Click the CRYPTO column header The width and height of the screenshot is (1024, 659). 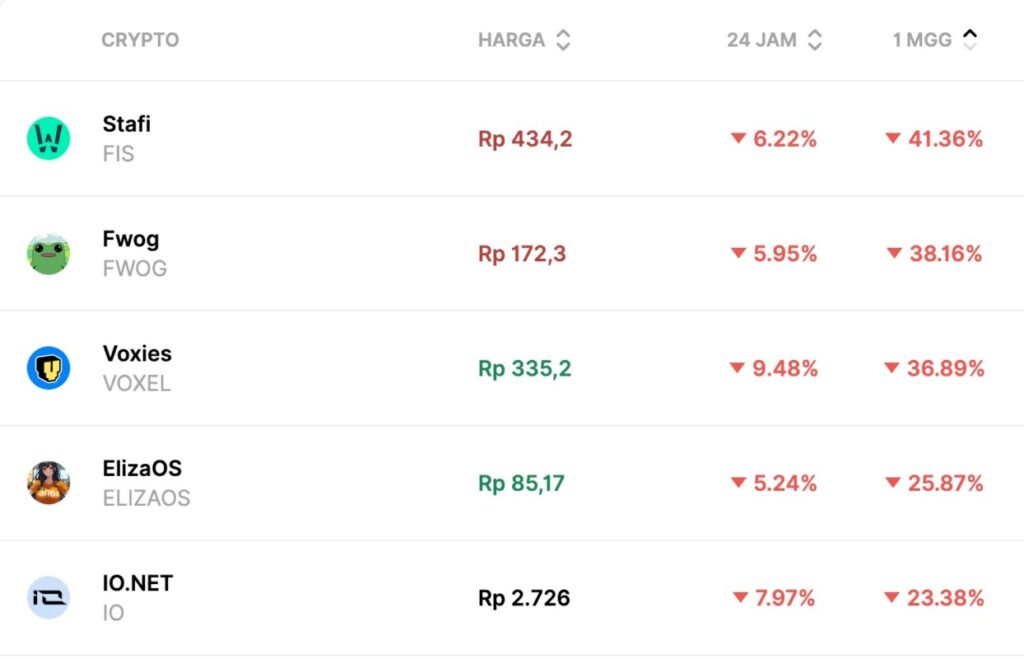click(140, 40)
